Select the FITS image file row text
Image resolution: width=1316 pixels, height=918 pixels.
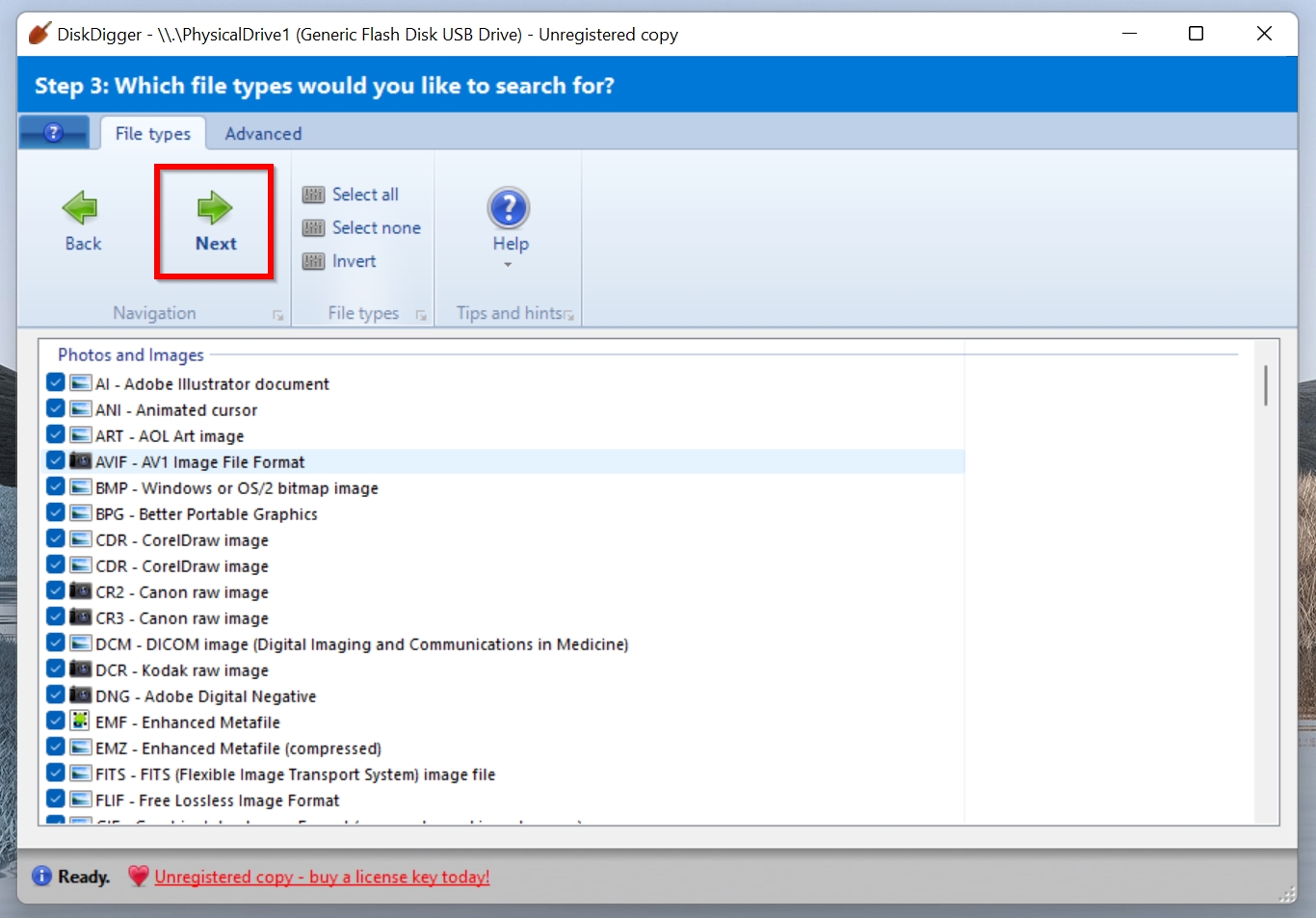[x=296, y=774]
